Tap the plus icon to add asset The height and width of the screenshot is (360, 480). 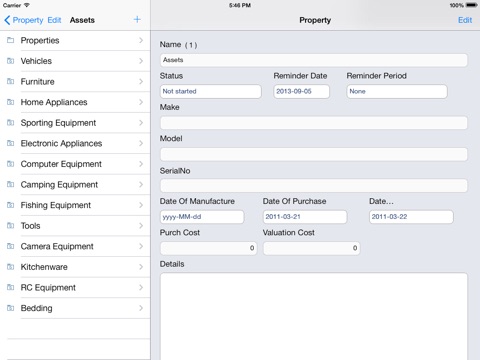[137, 19]
